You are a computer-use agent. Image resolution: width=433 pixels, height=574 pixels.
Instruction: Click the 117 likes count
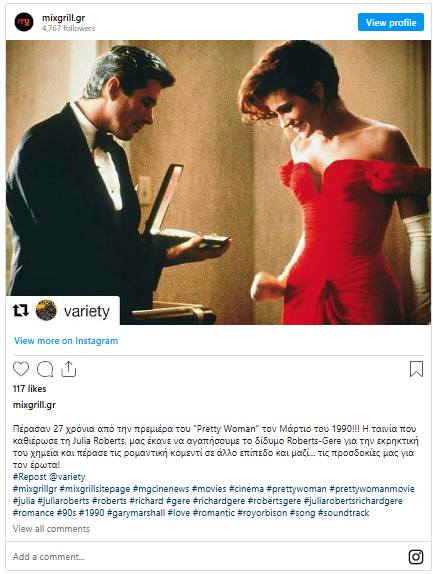point(29,388)
